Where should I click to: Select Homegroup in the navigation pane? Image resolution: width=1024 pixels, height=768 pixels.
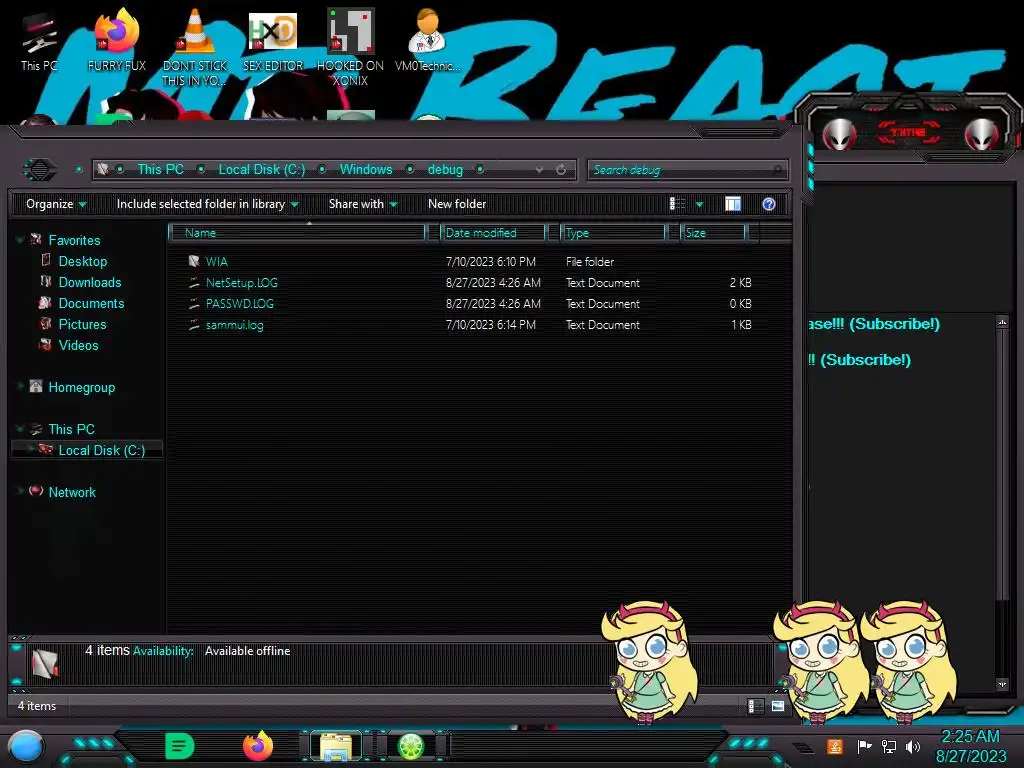click(82, 387)
